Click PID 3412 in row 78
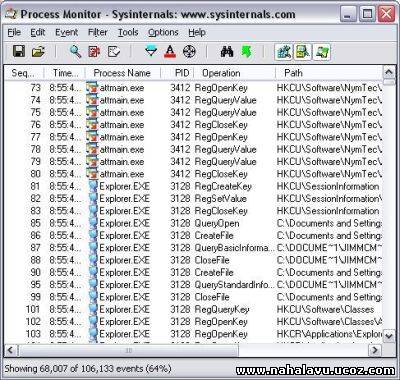This screenshot has height=380, width=400. pos(180,150)
